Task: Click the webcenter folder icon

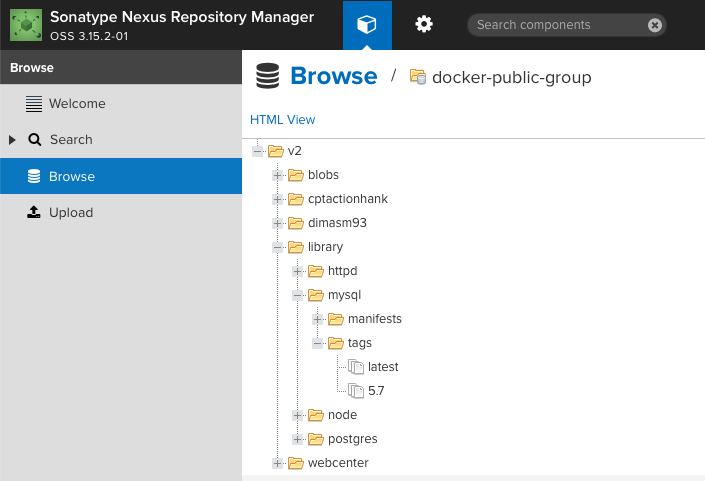Action: 295,463
